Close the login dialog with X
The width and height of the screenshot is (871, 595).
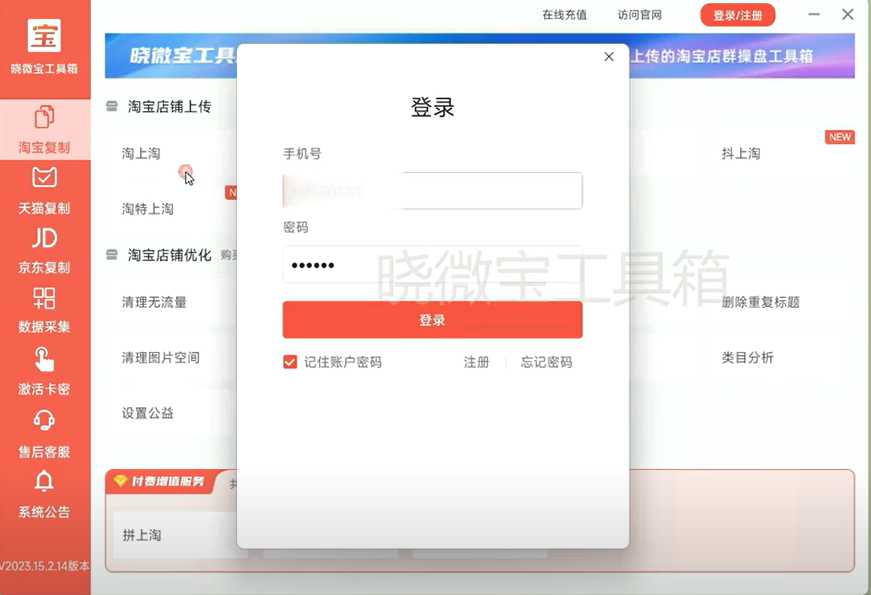coord(609,57)
